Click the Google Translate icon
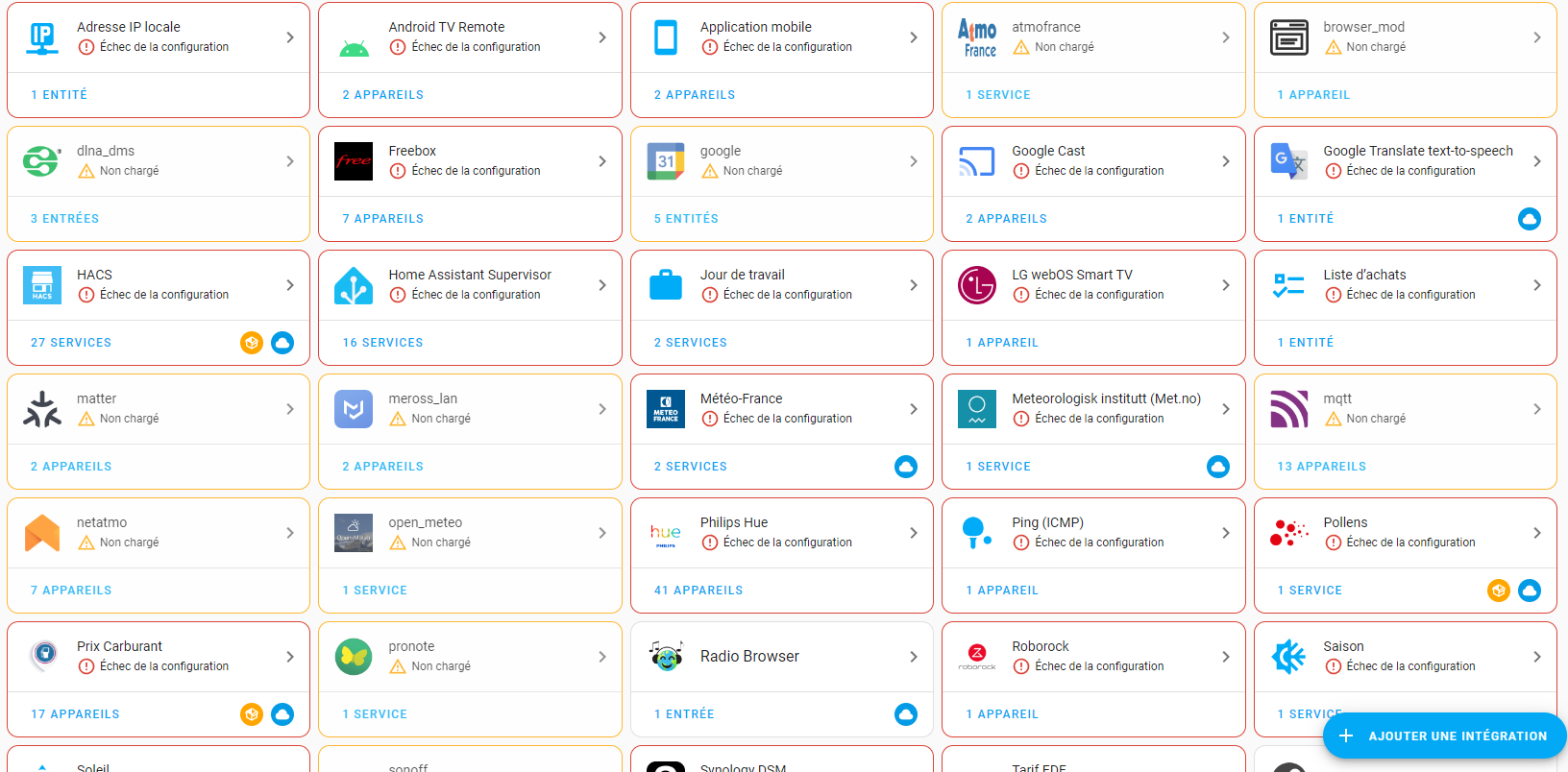The width and height of the screenshot is (1568, 772). [x=1288, y=161]
